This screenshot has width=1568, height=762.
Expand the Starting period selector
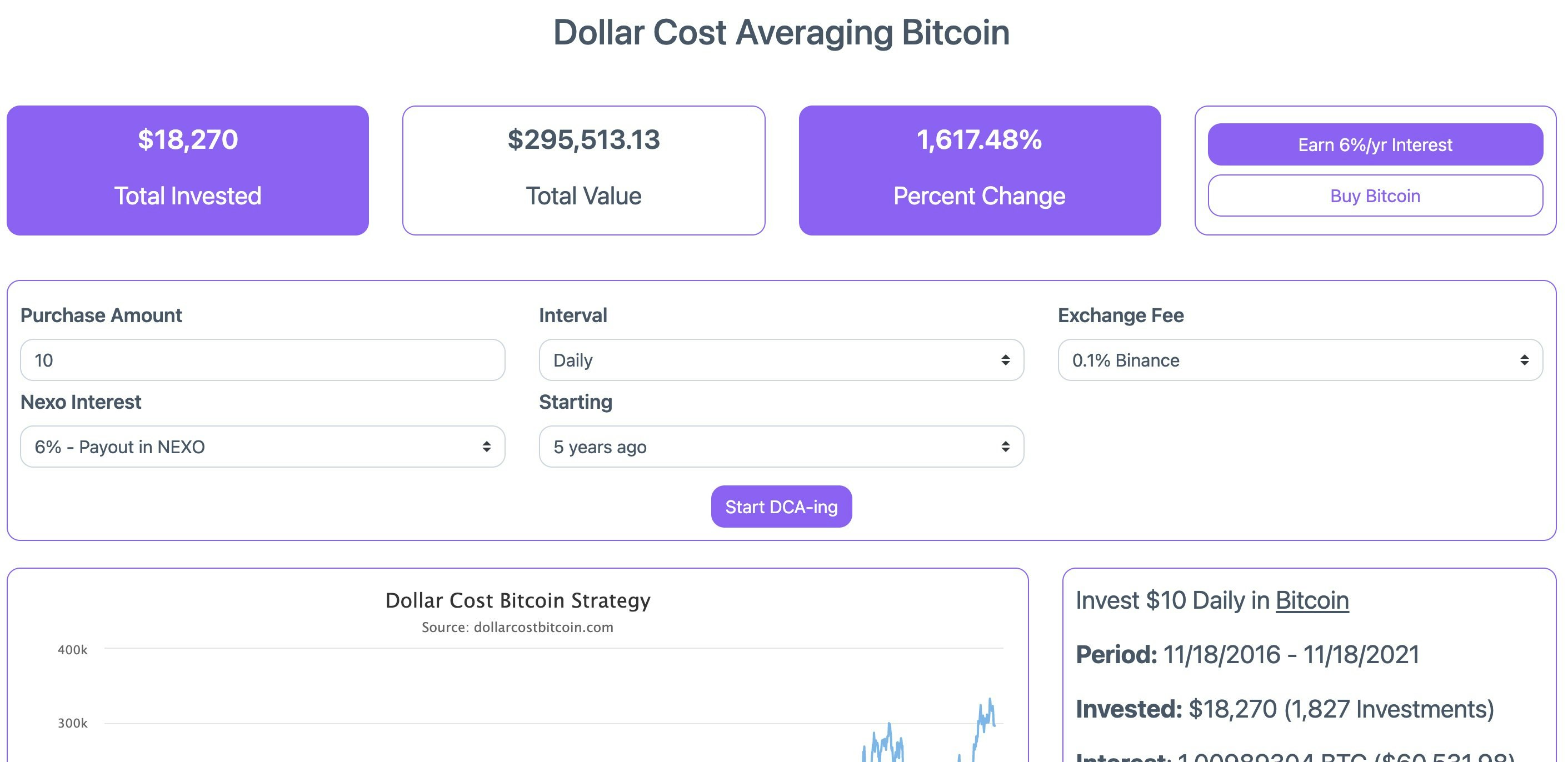781,446
